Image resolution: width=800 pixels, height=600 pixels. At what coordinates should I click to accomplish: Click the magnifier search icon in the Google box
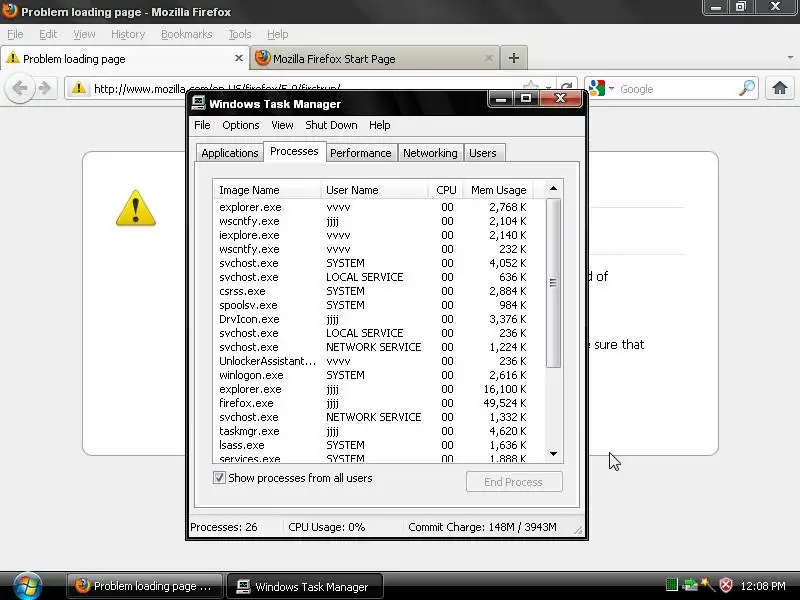click(x=746, y=88)
